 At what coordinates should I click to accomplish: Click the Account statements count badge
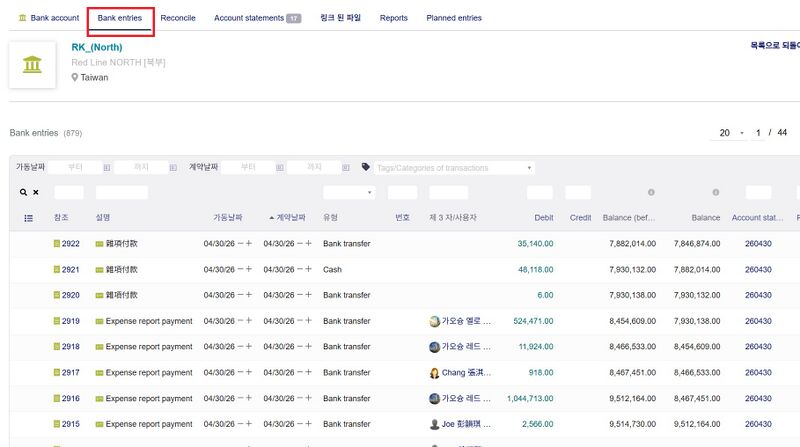(x=293, y=18)
